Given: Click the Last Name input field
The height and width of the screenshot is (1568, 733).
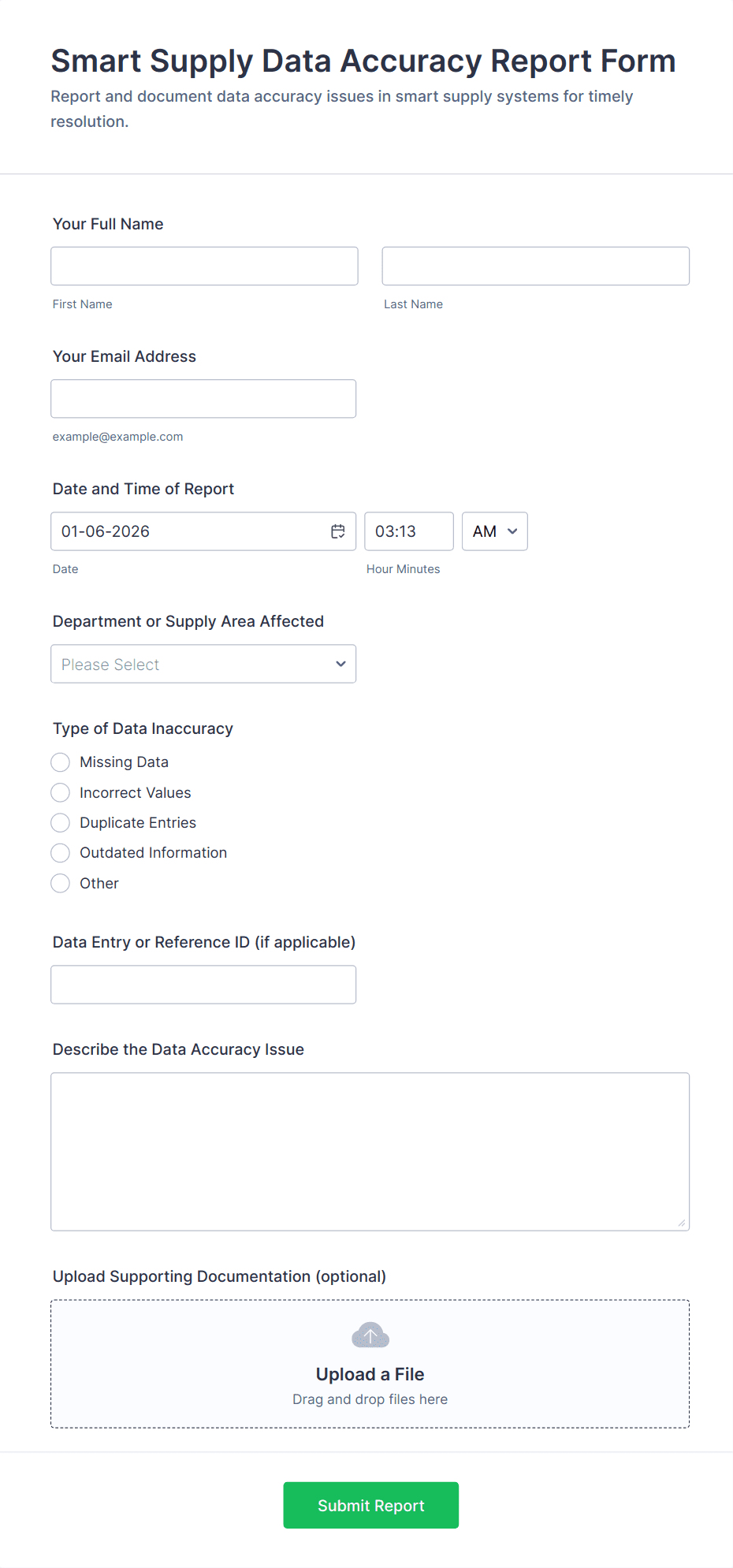Looking at the screenshot, I should click(x=535, y=266).
